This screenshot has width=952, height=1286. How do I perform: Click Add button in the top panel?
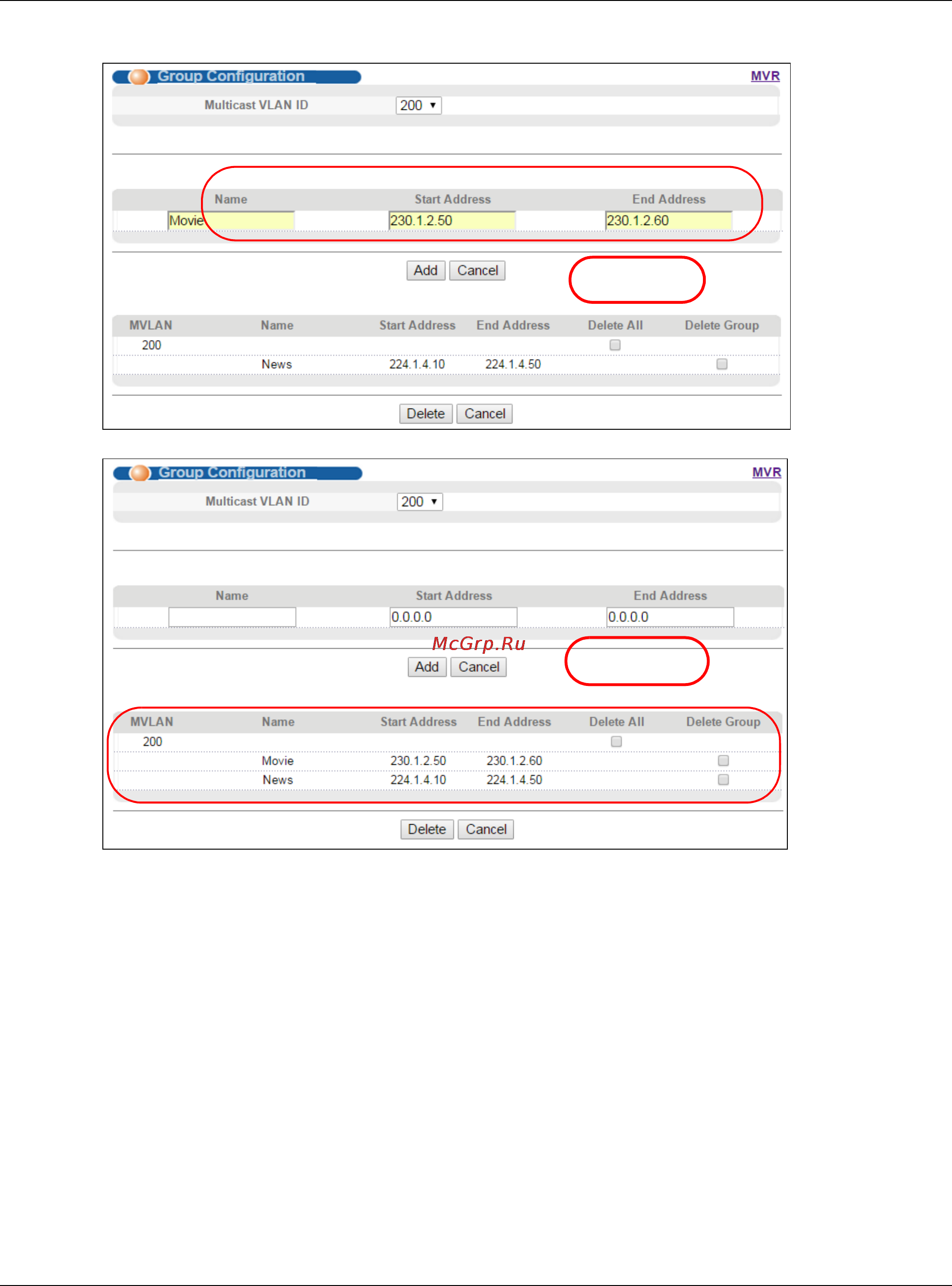426,271
